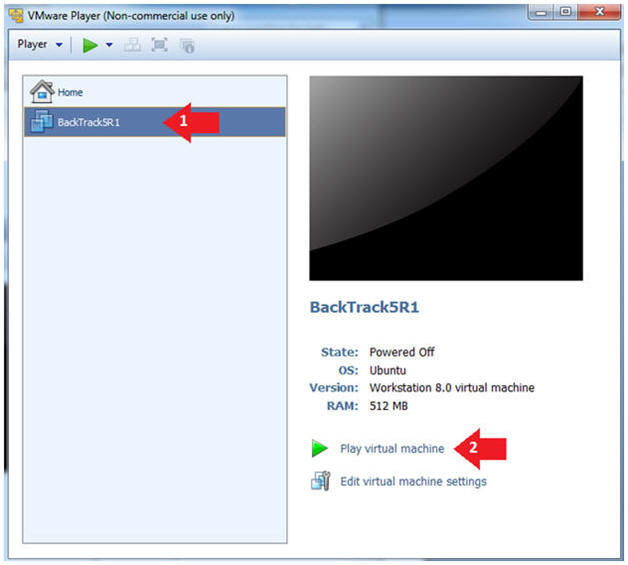The height and width of the screenshot is (565, 628).
Task: Click the VMware Player title bar icon
Action: tap(16, 16)
